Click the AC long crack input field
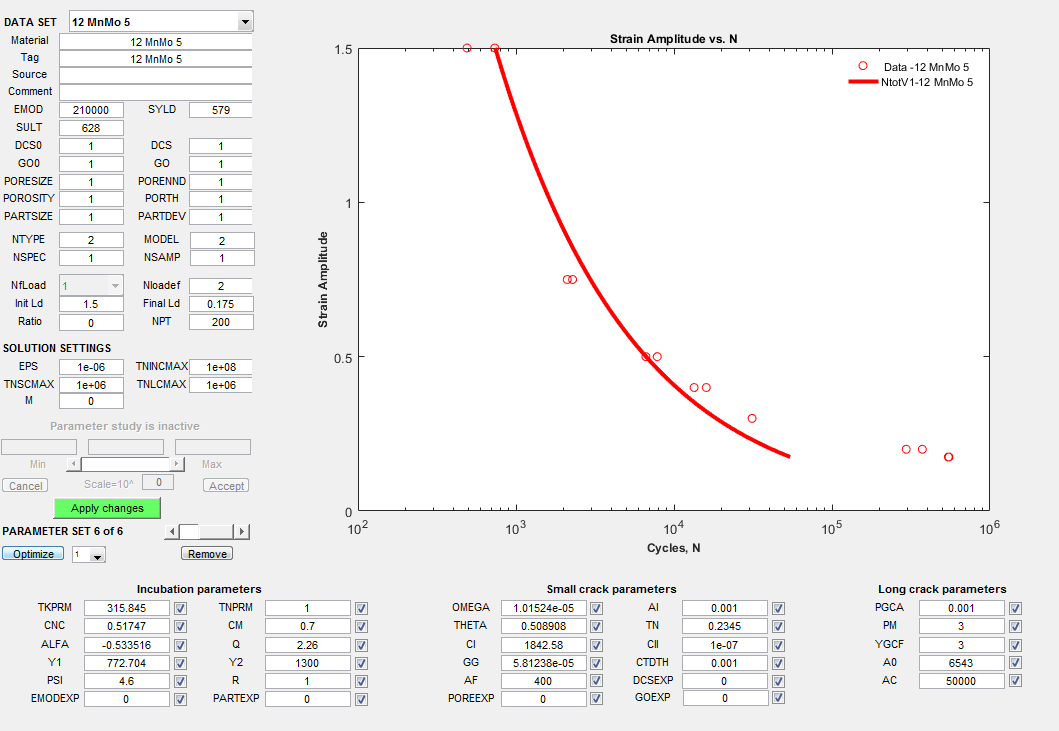The height and width of the screenshot is (731, 1059). [960, 681]
